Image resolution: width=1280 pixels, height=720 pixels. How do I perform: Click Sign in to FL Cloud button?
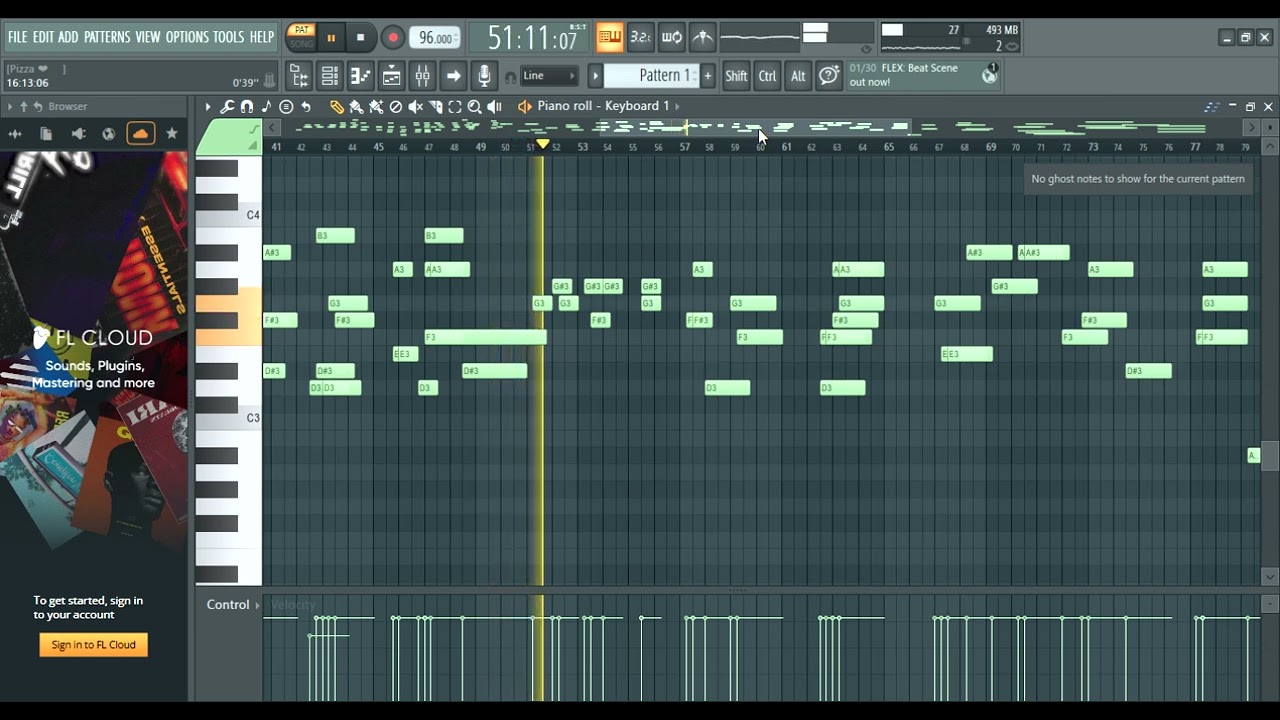click(x=94, y=645)
